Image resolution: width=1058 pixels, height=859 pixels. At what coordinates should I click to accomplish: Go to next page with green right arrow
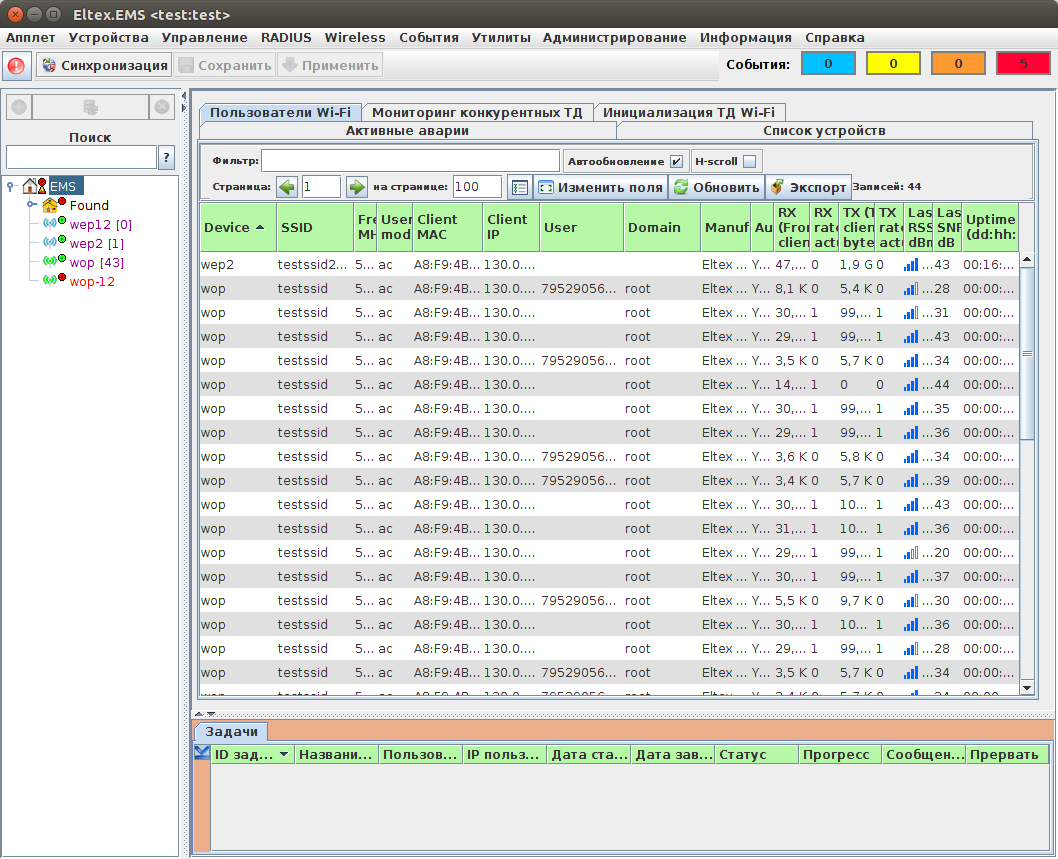[x=357, y=187]
